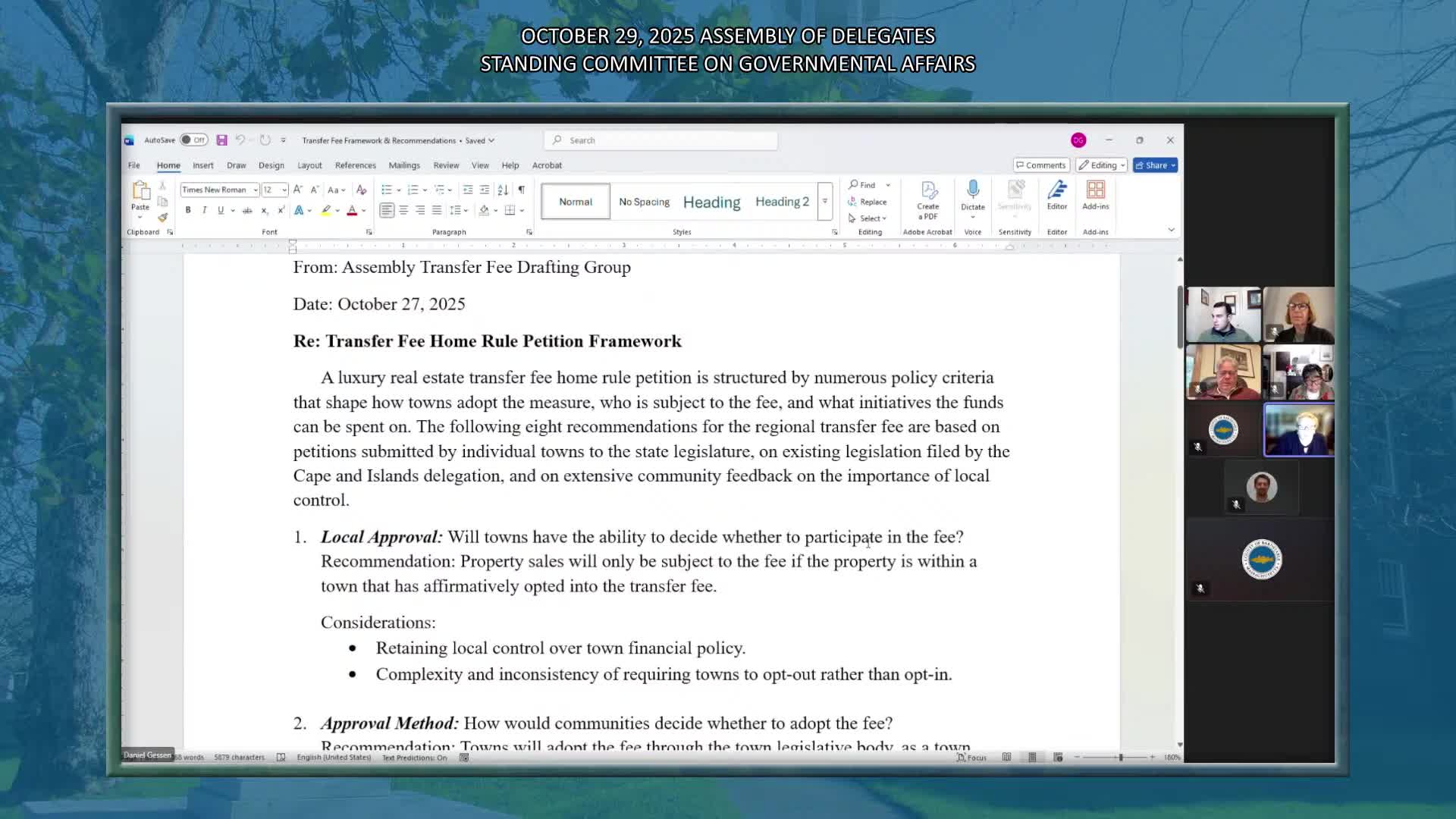Toggle bold formatting
The image size is (1456, 819).
(187, 210)
